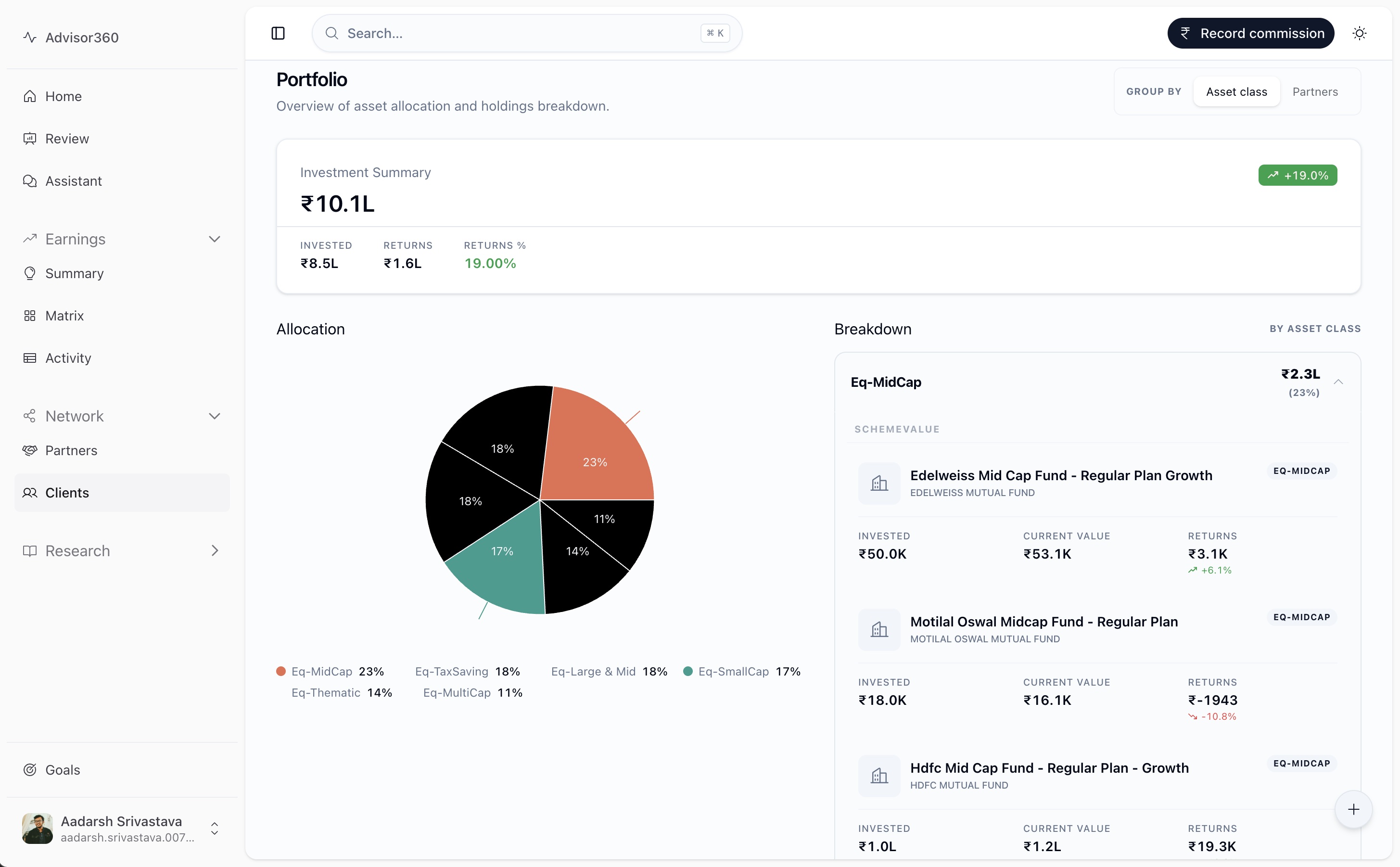Click the Clients people icon
1400x867 pixels.
(30, 493)
